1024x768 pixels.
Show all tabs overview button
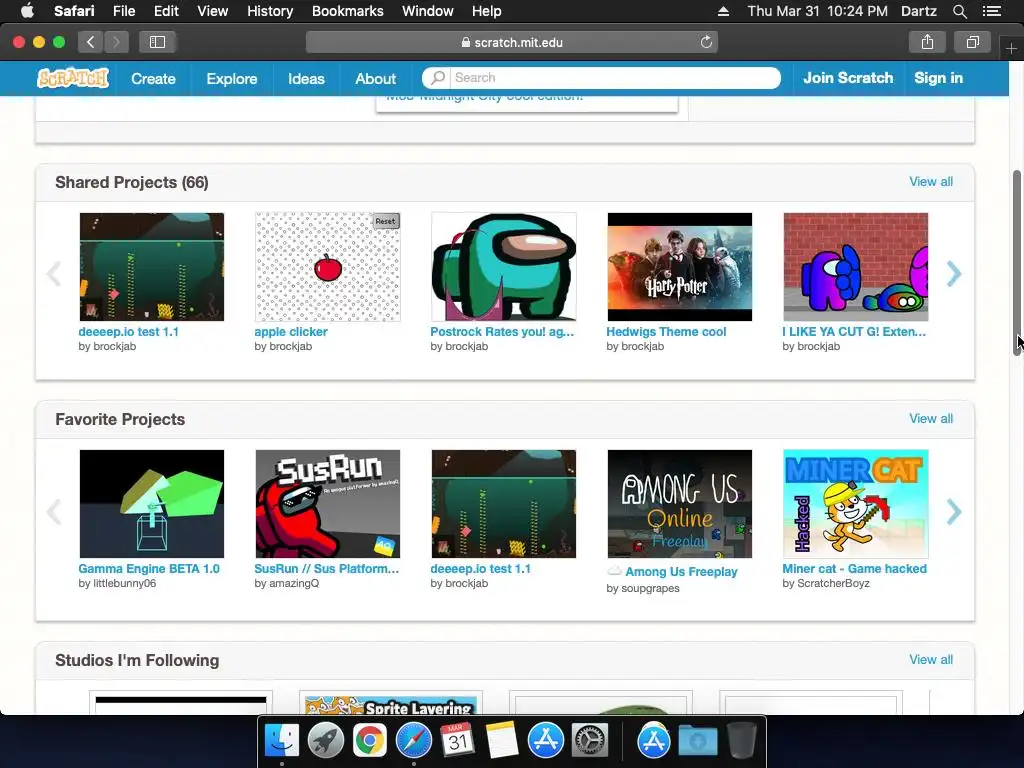(x=972, y=42)
